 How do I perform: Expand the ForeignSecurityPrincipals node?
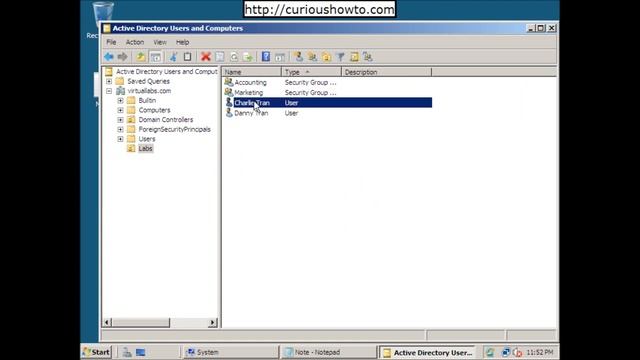coord(120,129)
